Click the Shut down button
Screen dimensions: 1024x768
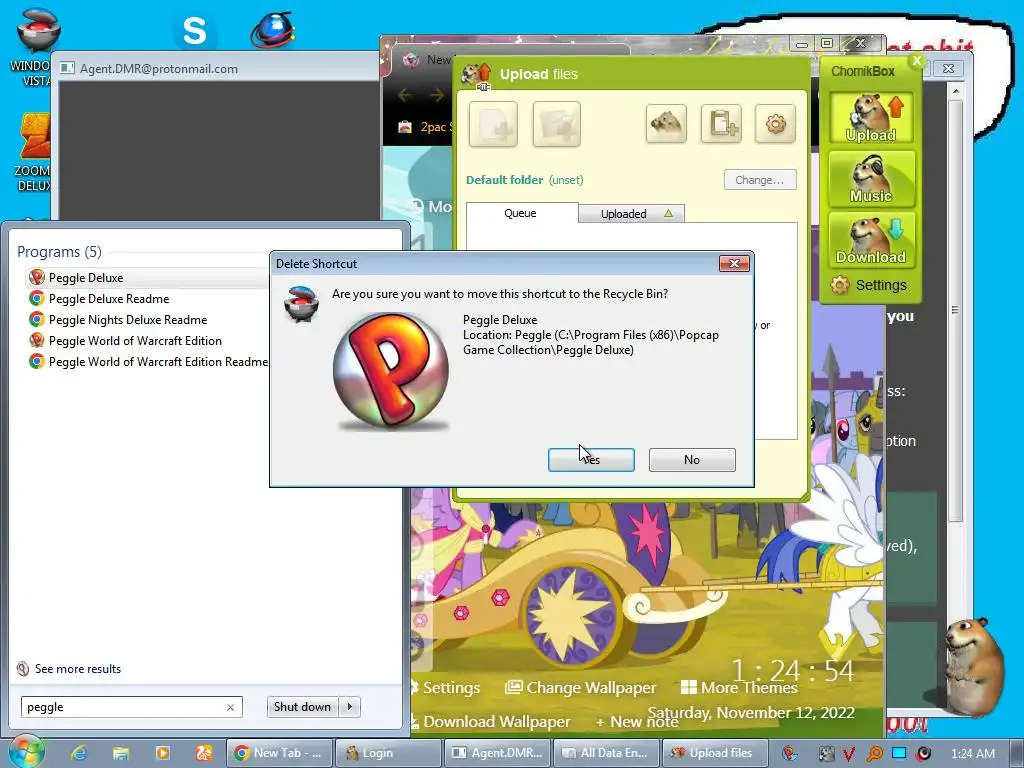(x=302, y=707)
